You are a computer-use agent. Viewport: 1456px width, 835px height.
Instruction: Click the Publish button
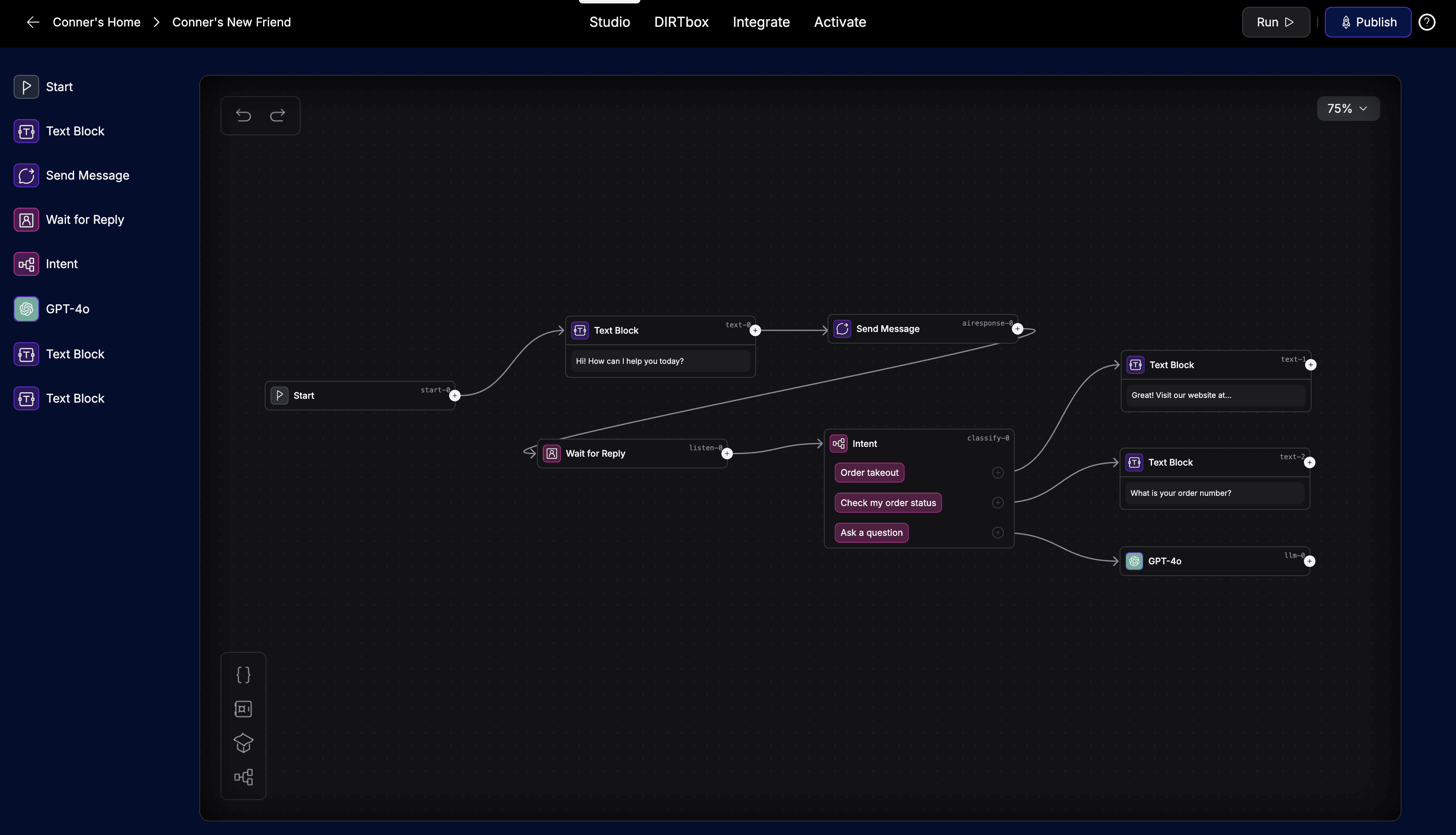(x=1367, y=22)
